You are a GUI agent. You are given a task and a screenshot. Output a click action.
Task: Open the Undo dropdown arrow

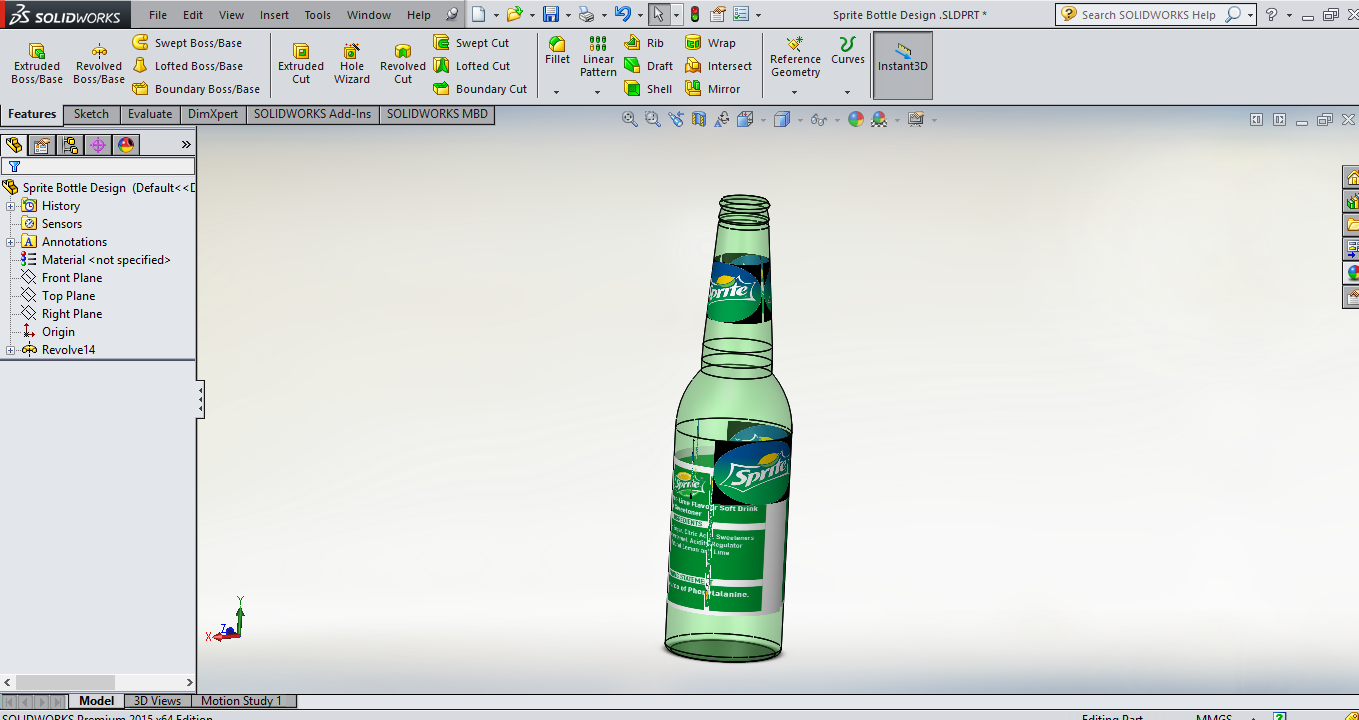point(639,15)
